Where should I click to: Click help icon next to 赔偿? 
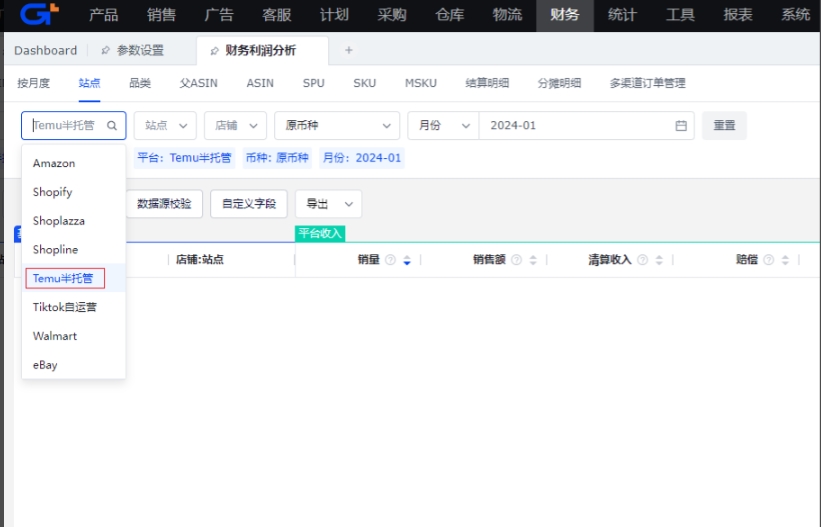pyautogui.click(x=769, y=260)
